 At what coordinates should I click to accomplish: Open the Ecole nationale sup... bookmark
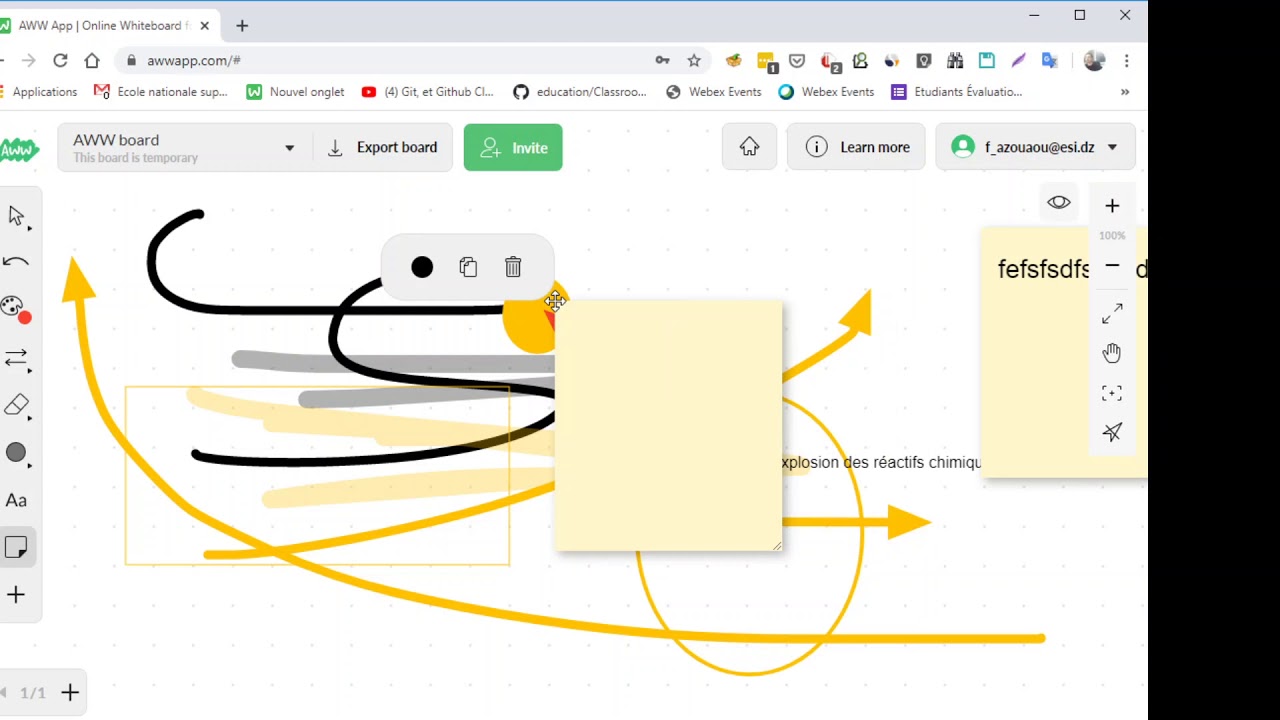coord(161,92)
